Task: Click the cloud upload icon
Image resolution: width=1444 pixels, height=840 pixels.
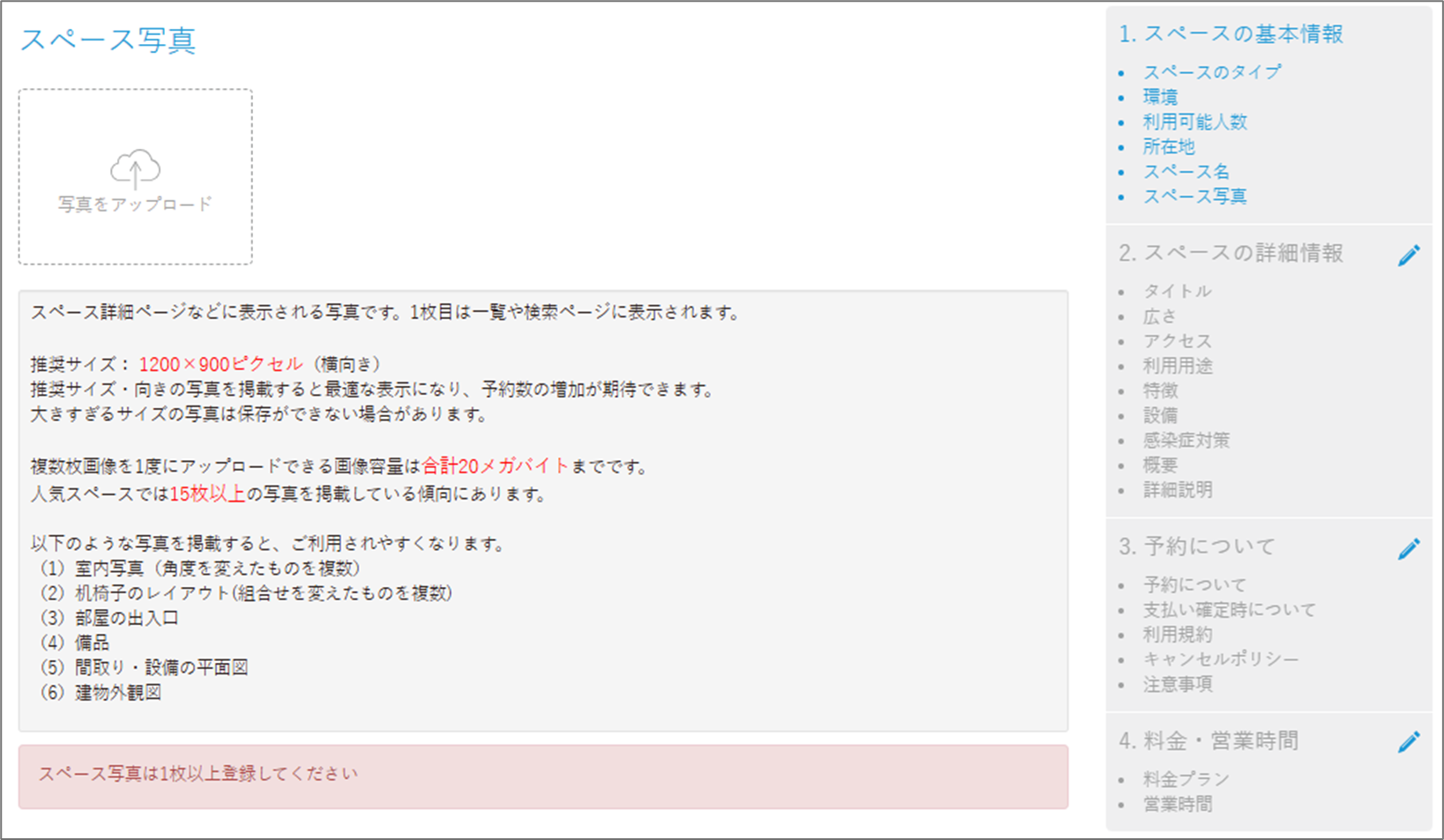Action: (x=135, y=170)
